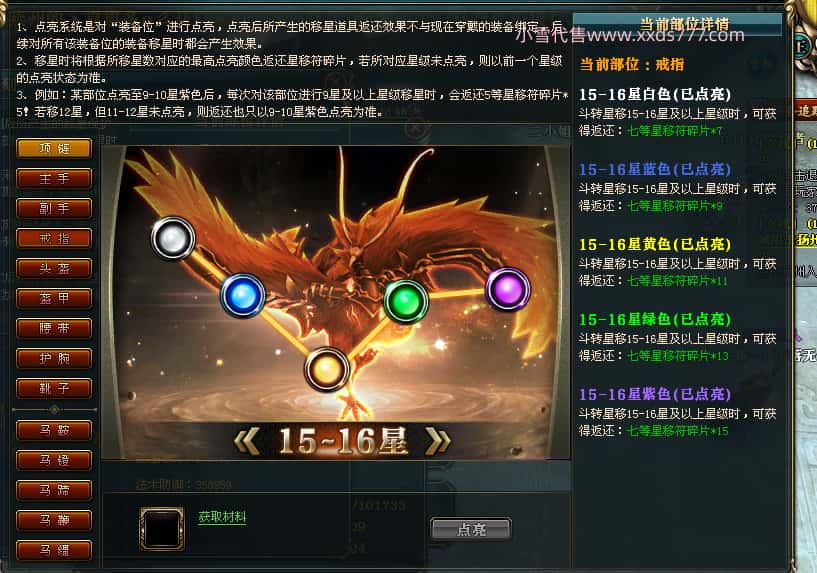This screenshot has width=817, height=573.
Task: Select the 腰带 slot button
Action: (x=54, y=328)
